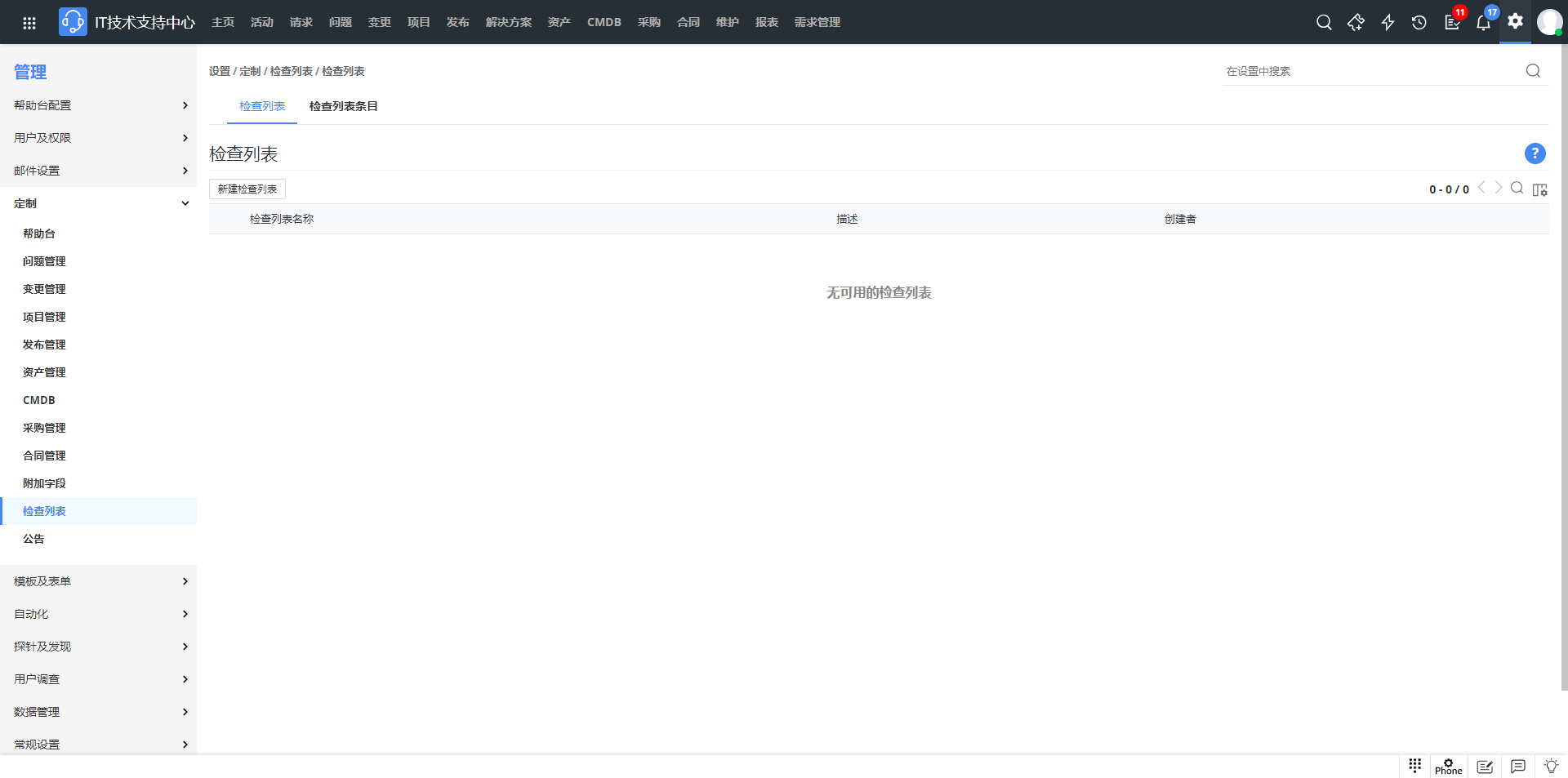Click 检查列表名称 column header

tap(282, 219)
